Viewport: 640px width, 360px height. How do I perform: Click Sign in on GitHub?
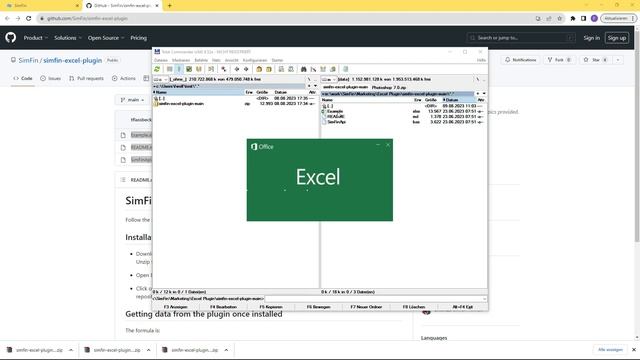(x=591, y=38)
